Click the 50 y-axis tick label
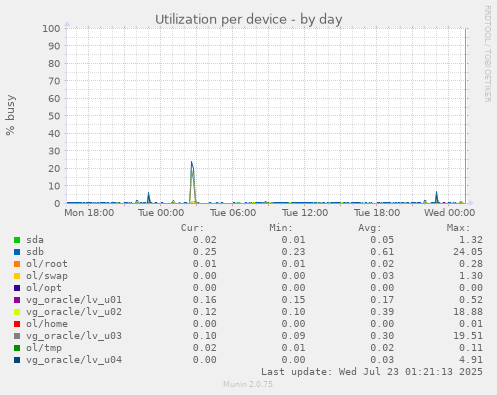Image resolution: width=497 pixels, height=395 pixels. coord(54,116)
